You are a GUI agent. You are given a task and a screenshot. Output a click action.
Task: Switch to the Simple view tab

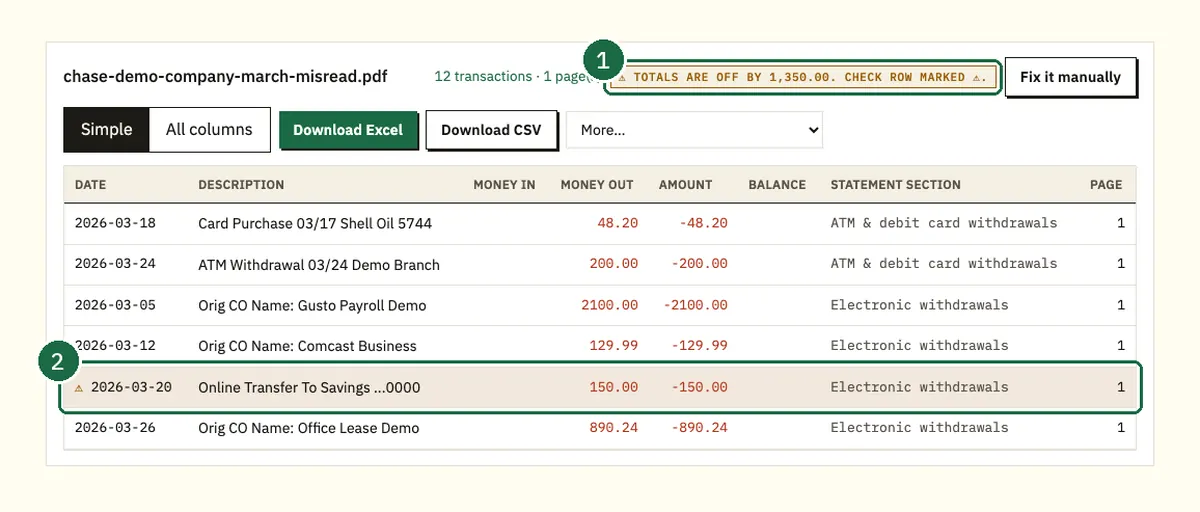(106, 130)
